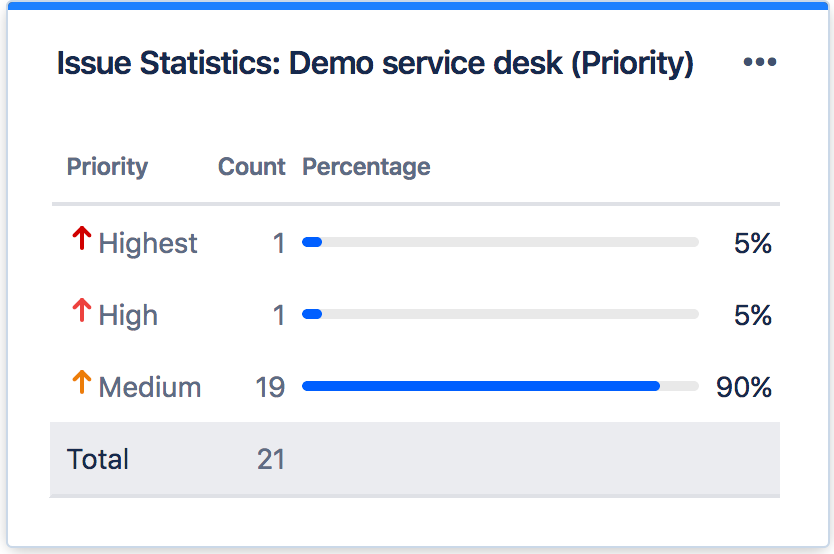Click the Medium priority orange arrow icon
Screen dimensions: 834x554
(x=82, y=383)
